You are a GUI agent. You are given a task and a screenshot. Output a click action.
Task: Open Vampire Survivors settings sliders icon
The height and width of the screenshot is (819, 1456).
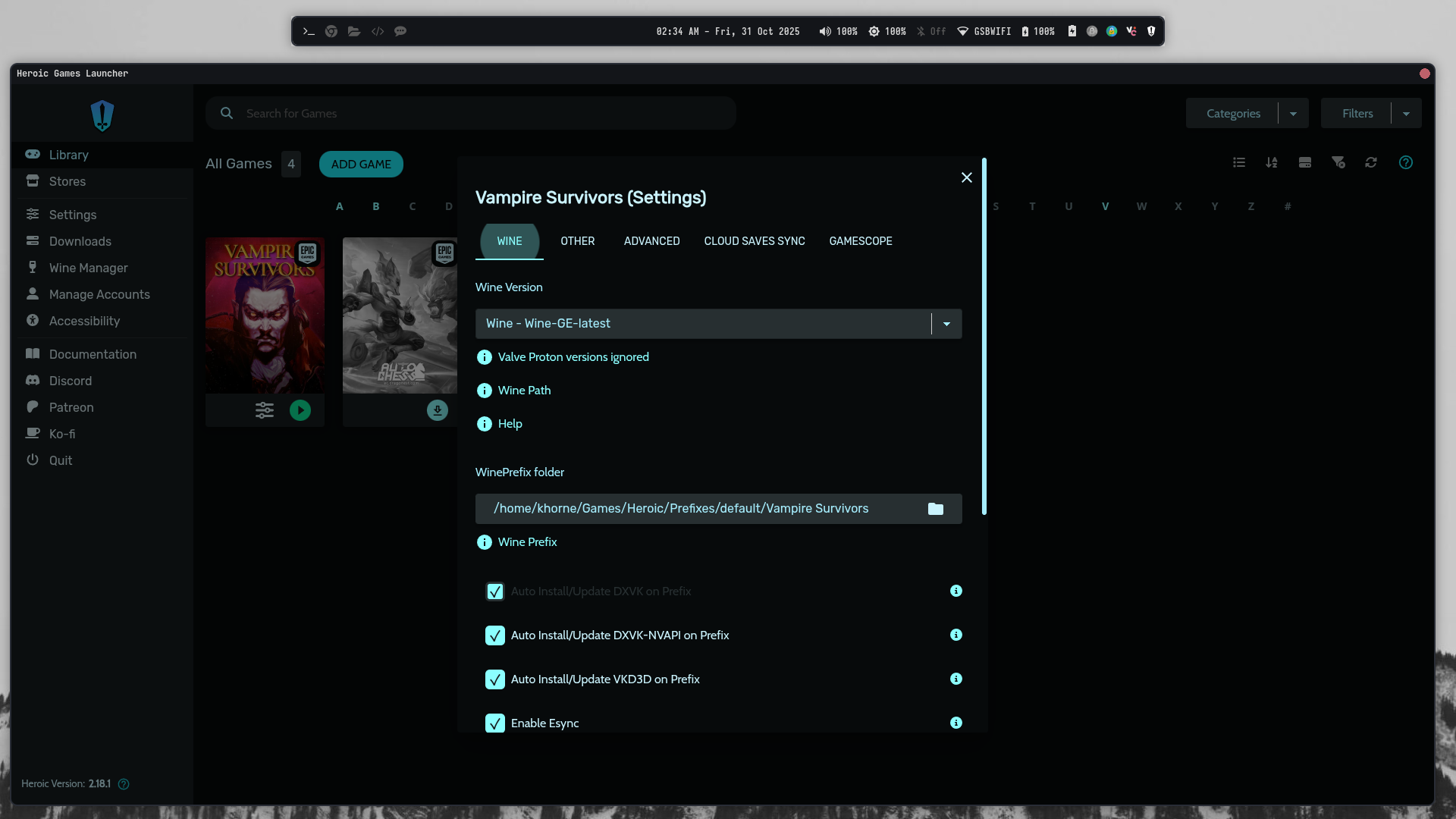point(265,410)
